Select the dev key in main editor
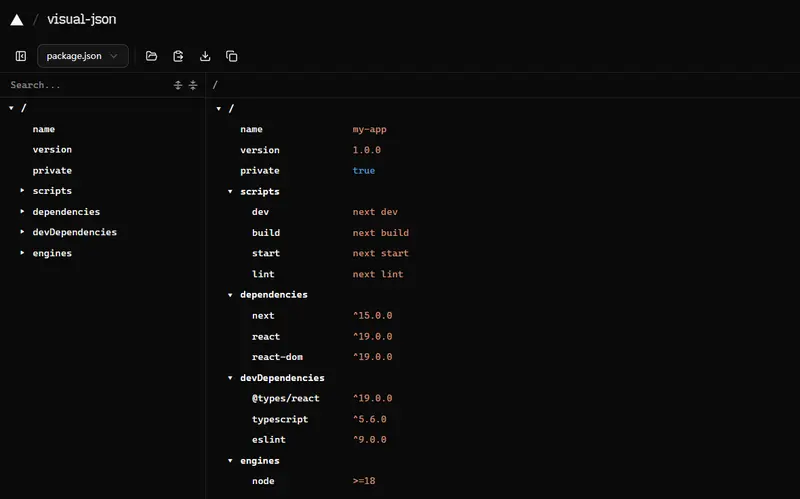 260,212
